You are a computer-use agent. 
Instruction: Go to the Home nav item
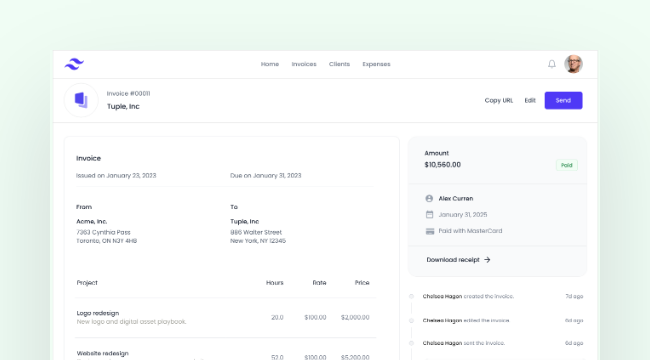click(270, 64)
